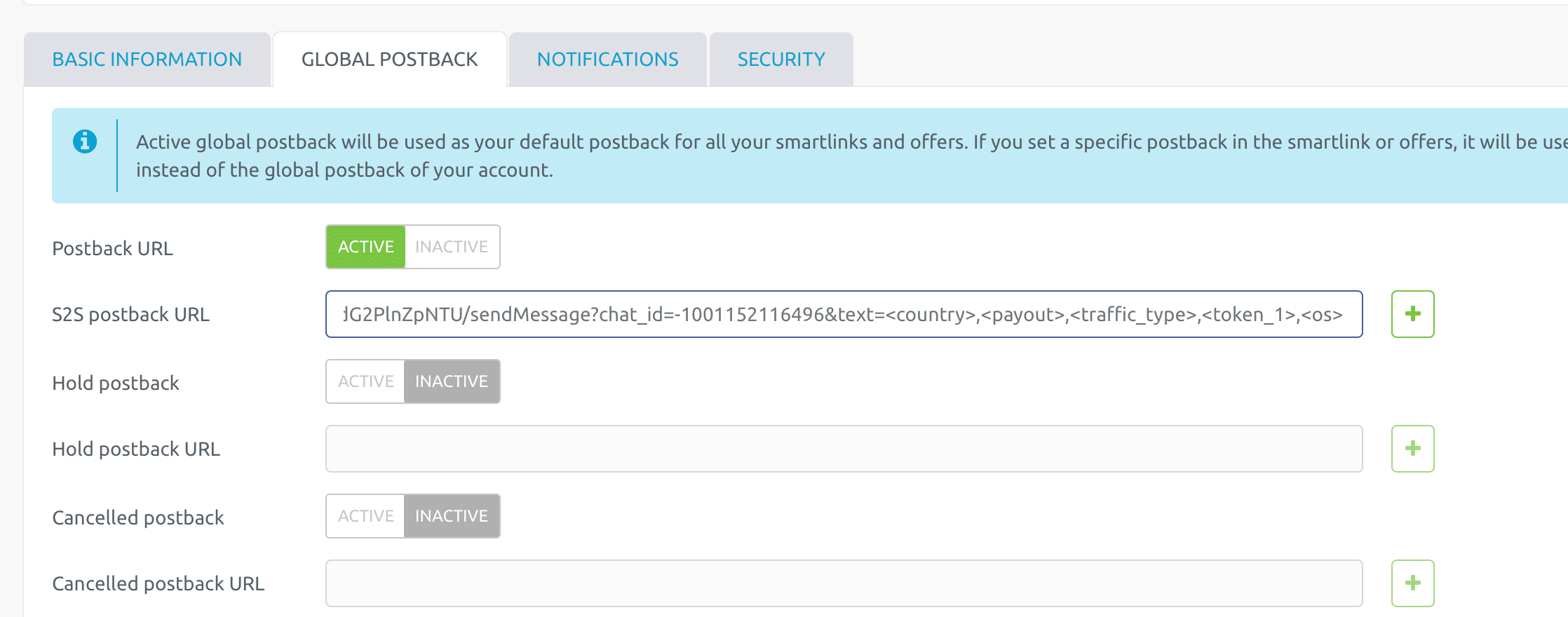This screenshot has width=1568, height=617.
Task: Activate the Cancelled postback toggle
Action: 366,516
